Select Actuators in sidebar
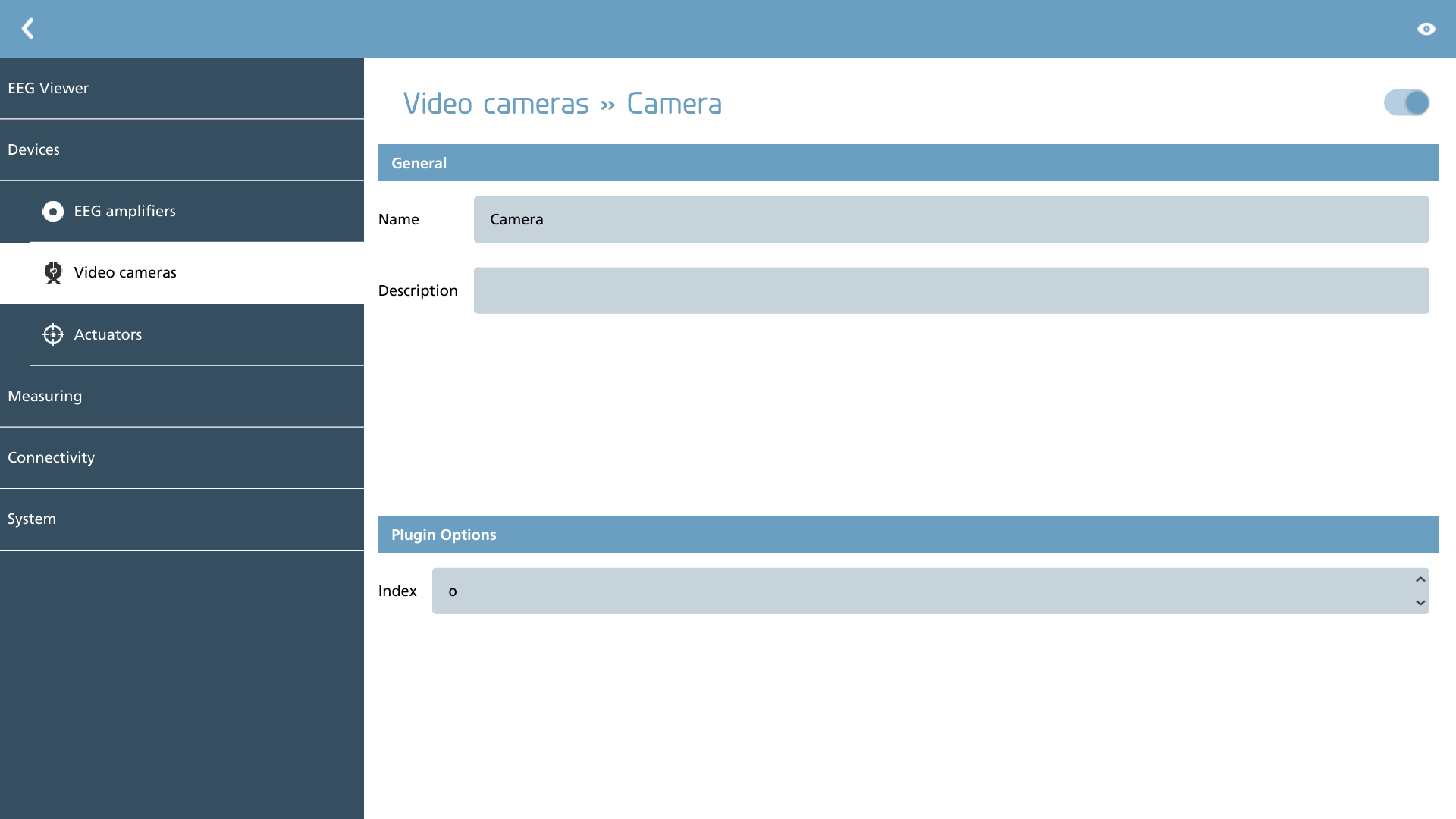 (x=182, y=334)
